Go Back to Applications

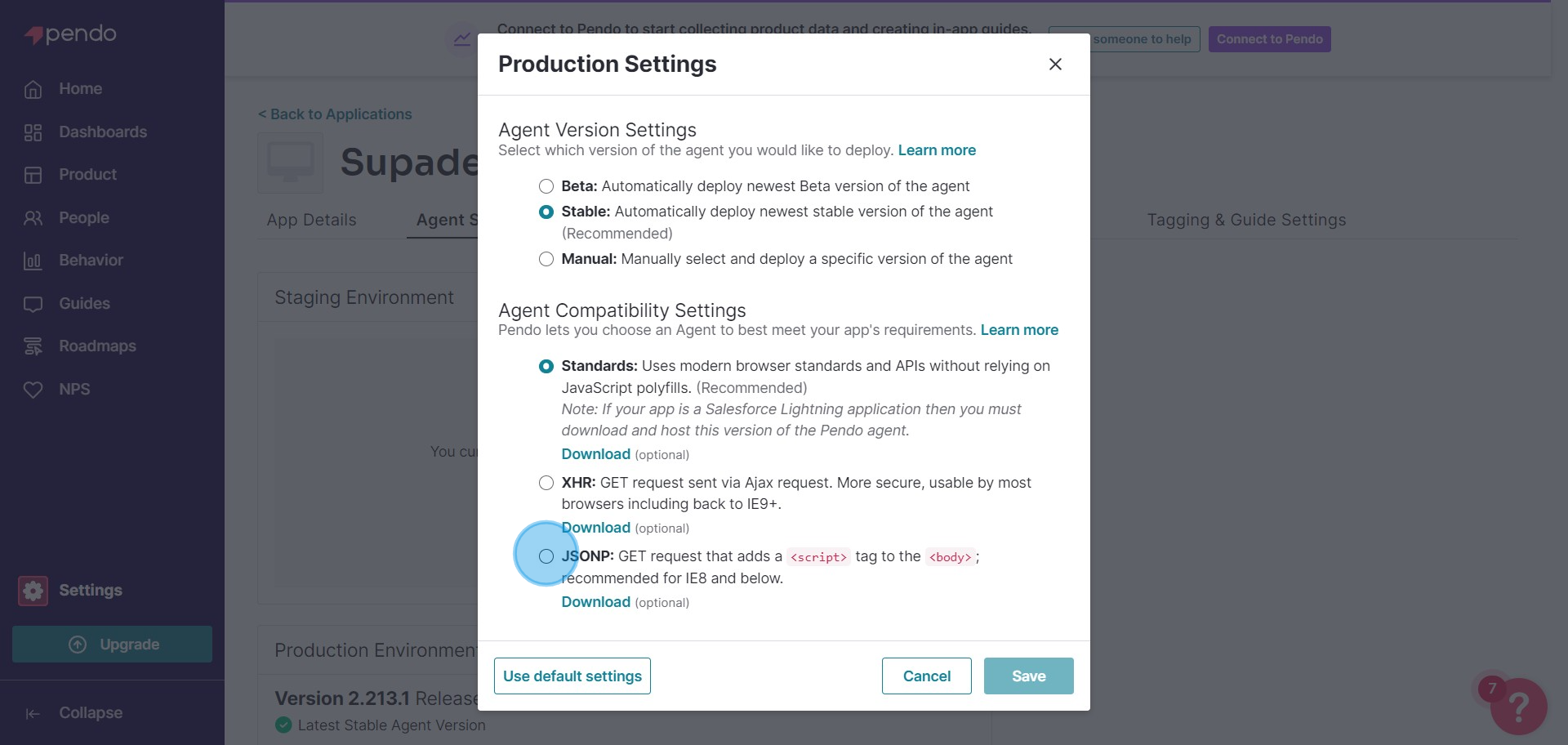click(335, 114)
